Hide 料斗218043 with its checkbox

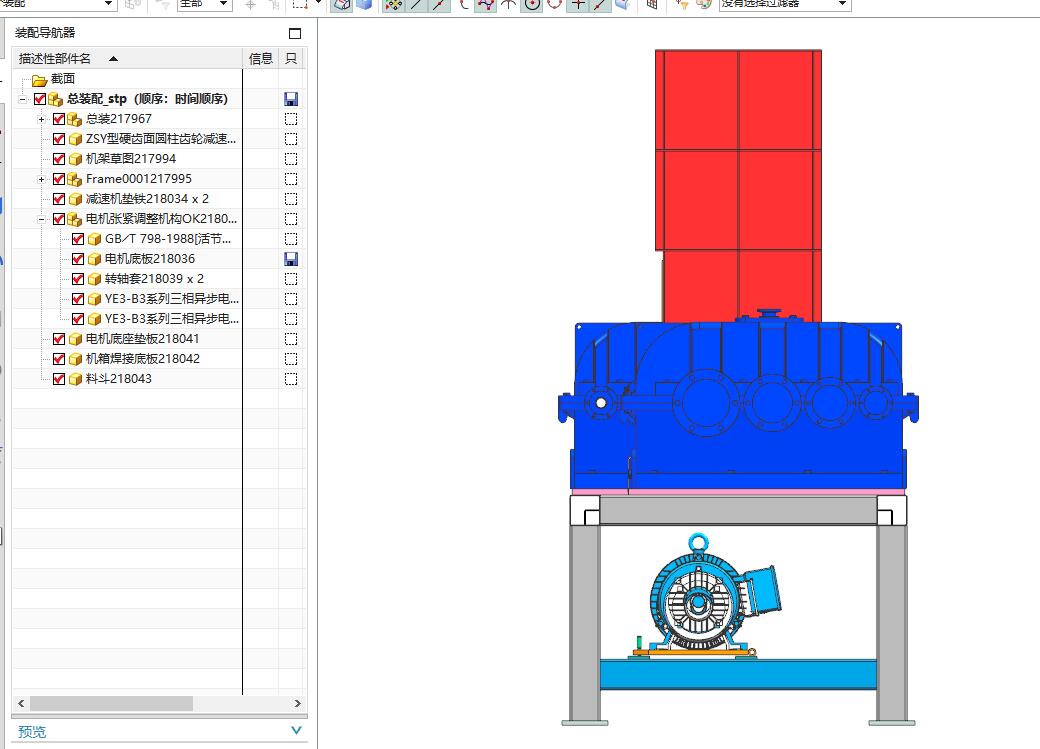pos(59,378)
